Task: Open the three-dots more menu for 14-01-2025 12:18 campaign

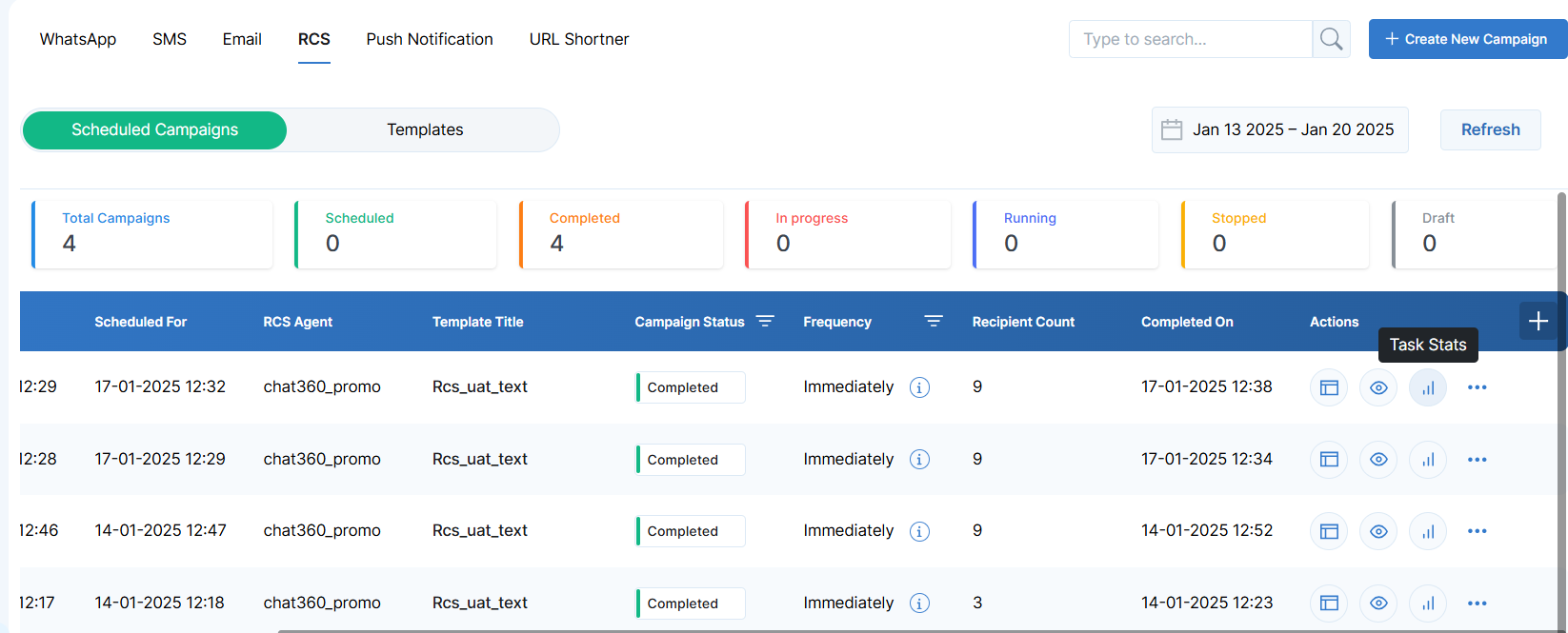Action: [1478, 603]
